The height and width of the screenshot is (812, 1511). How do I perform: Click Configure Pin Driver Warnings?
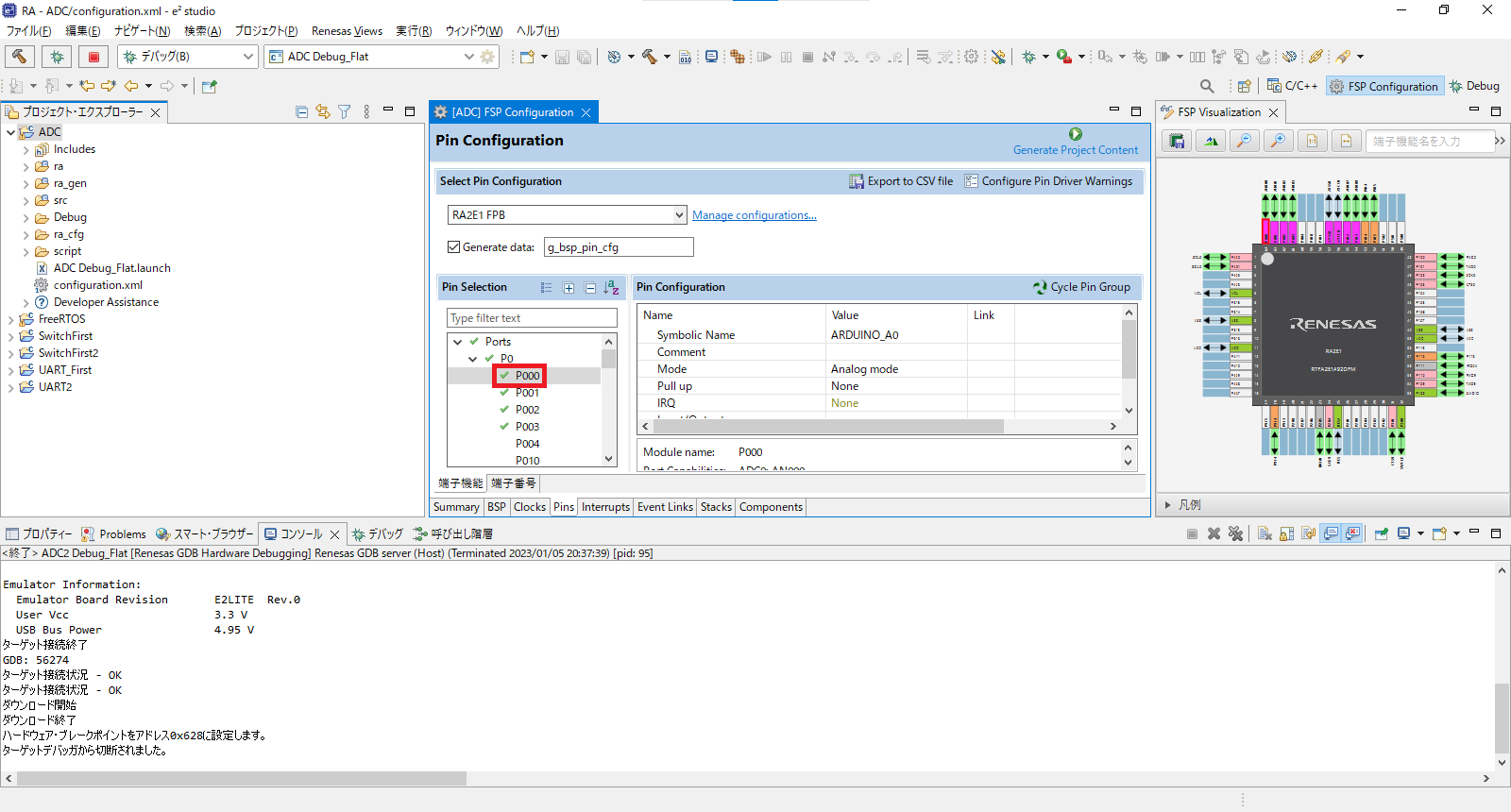(1048, 181)
